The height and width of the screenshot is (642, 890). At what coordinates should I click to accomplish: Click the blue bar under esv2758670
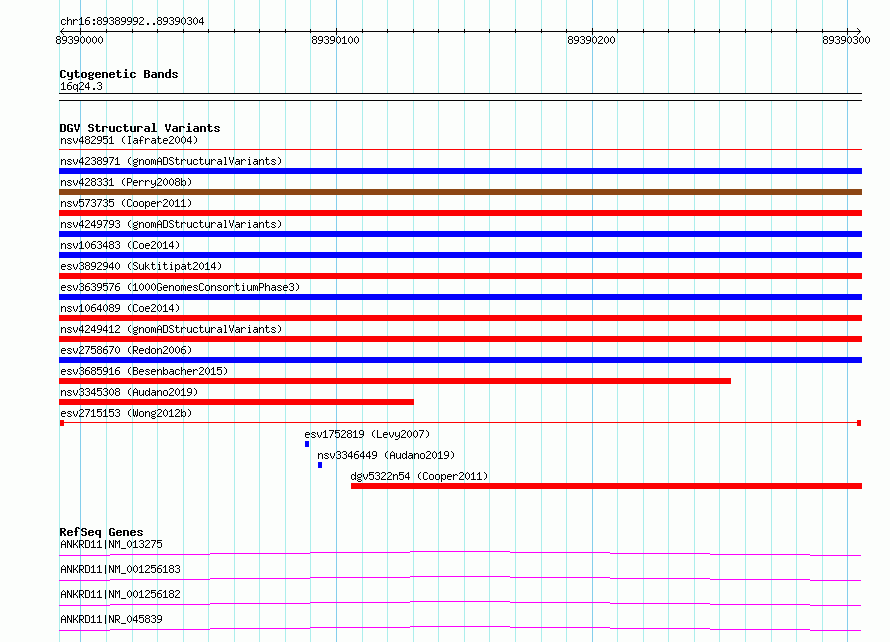[x=460, y=360]
